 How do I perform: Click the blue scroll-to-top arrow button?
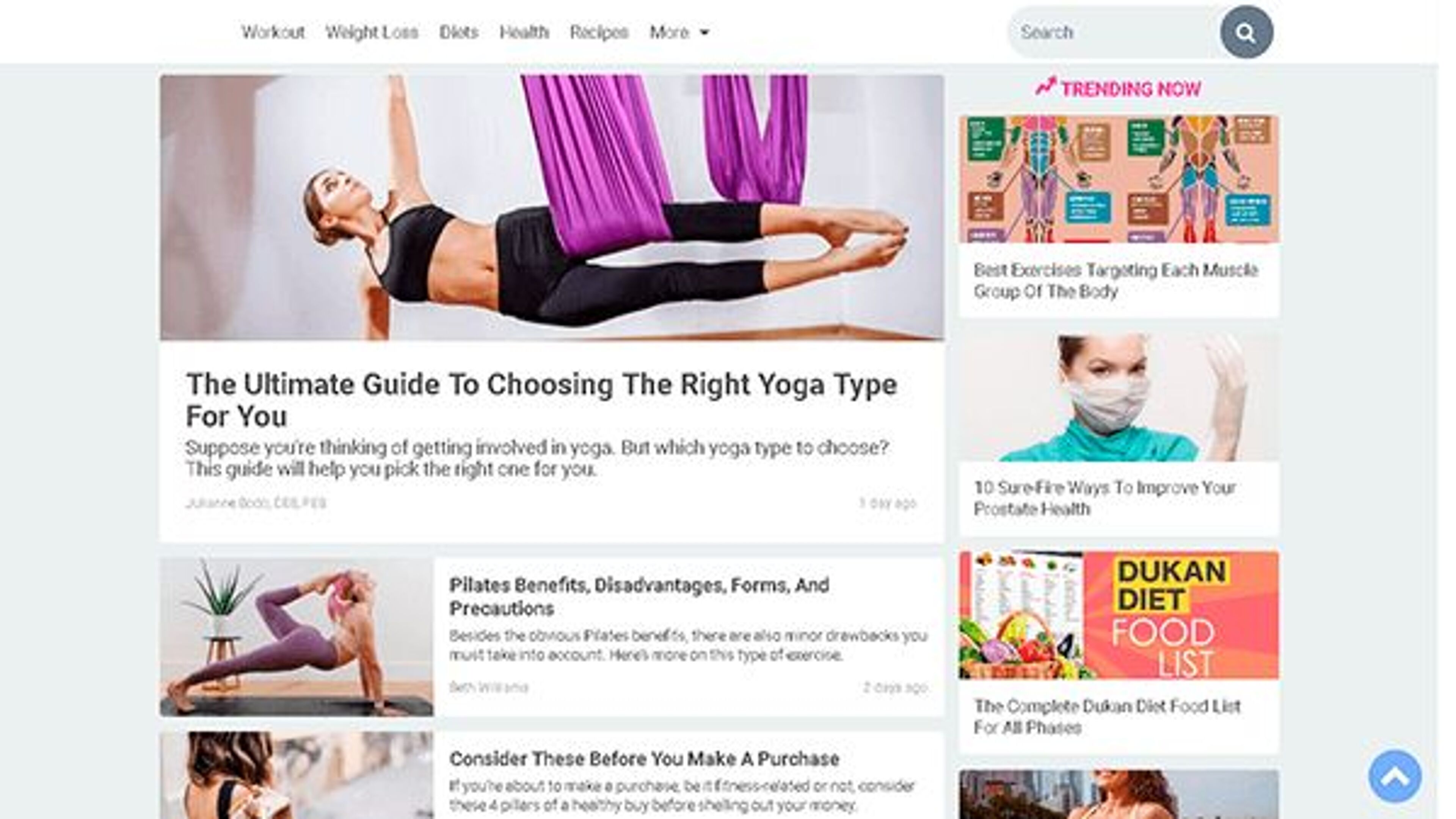coord(1395,776)
